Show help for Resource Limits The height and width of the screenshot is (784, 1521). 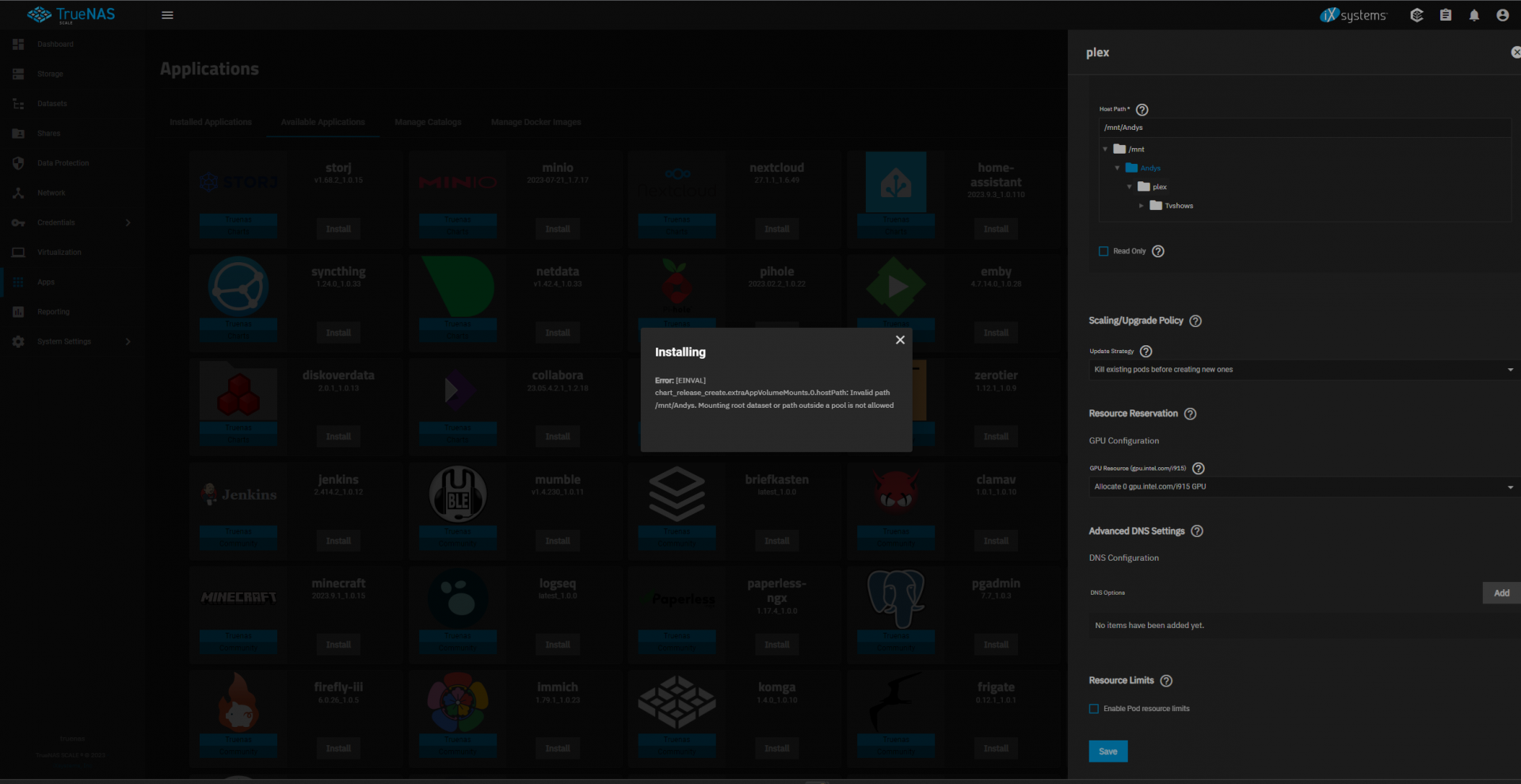(1166, 681)
